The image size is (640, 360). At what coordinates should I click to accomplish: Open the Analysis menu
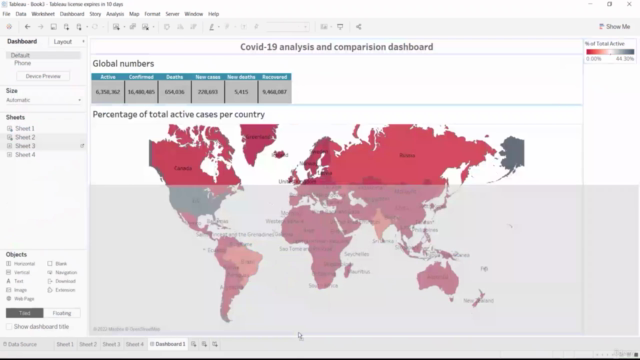(115, 14)
